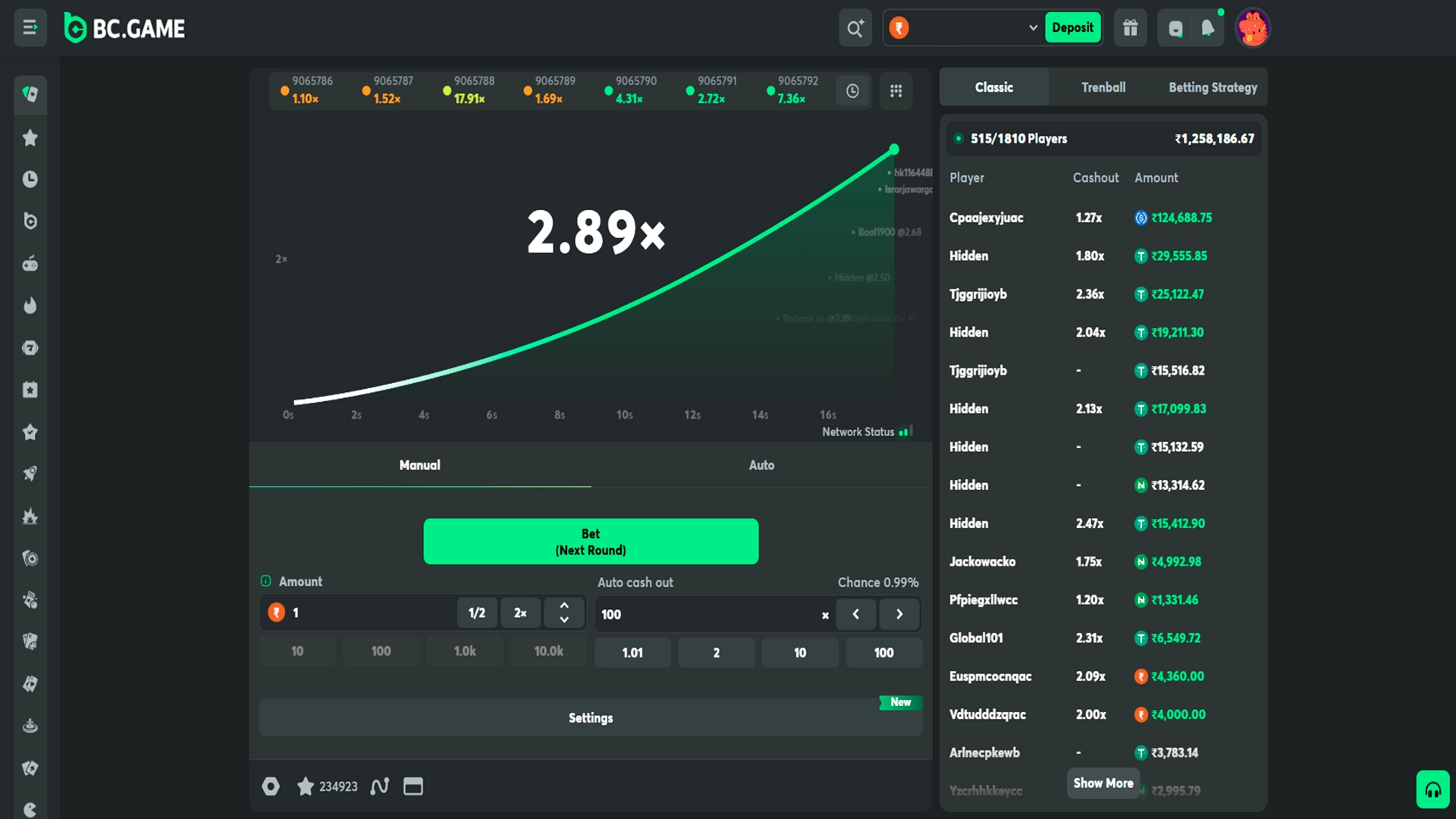
Task: Expand the currency balance dropdown
Action: [1032, 28]
